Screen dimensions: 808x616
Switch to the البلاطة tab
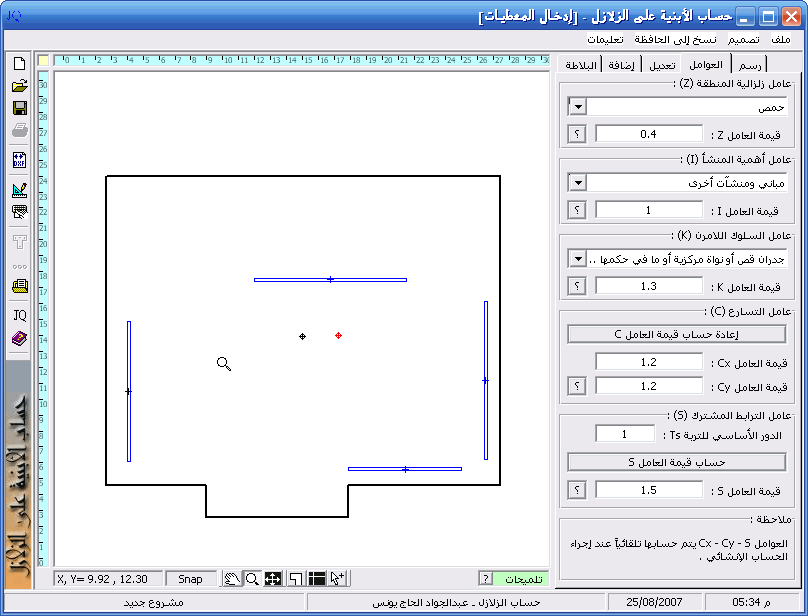click(582, 65)
